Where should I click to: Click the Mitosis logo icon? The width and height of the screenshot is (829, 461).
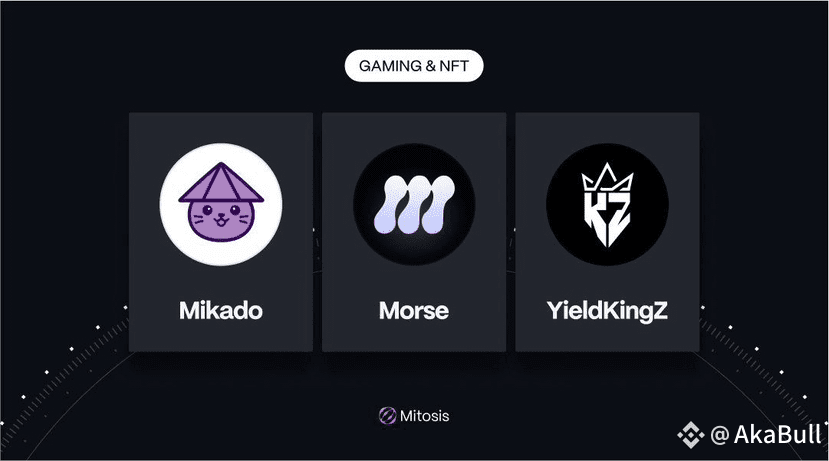[x=388, y=416]
